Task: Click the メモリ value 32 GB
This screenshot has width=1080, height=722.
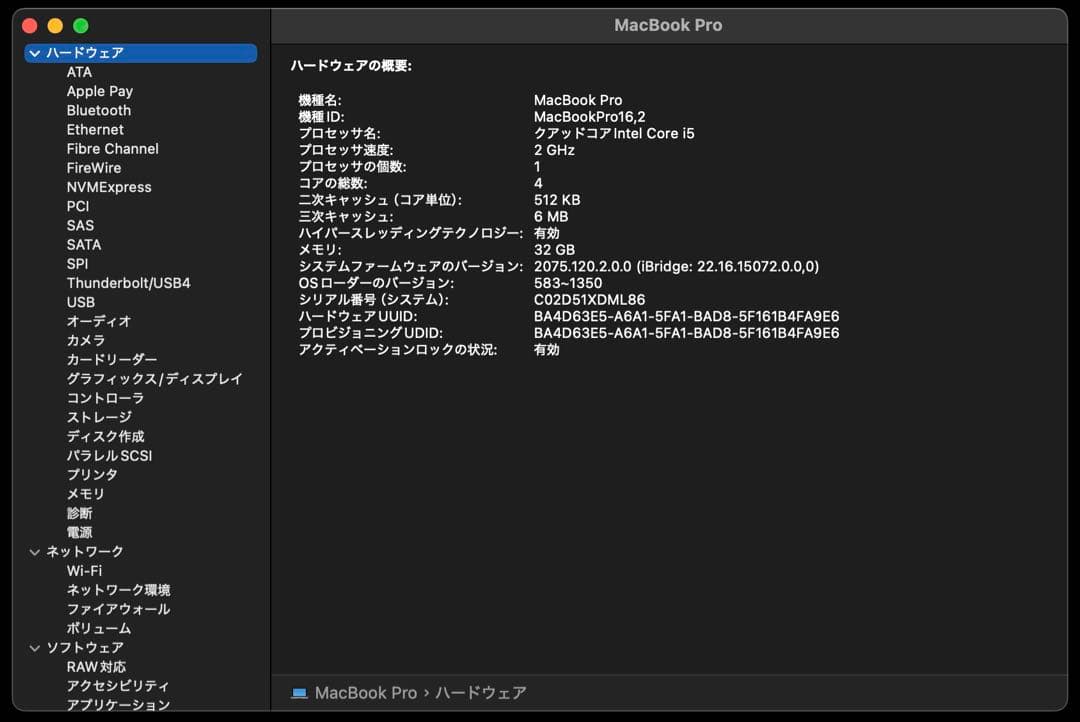Action: (554, 250)
